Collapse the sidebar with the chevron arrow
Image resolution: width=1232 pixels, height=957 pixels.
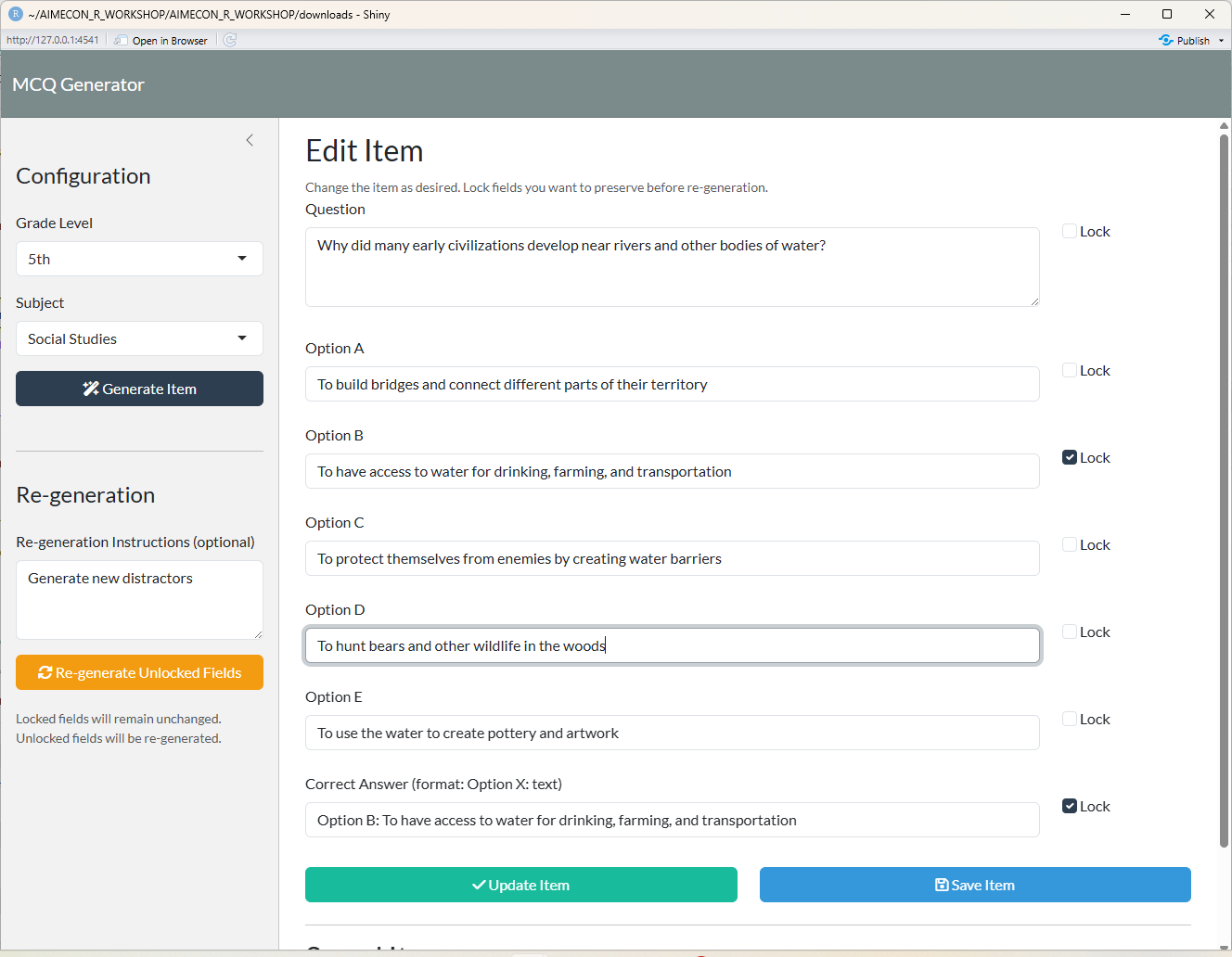249,140
